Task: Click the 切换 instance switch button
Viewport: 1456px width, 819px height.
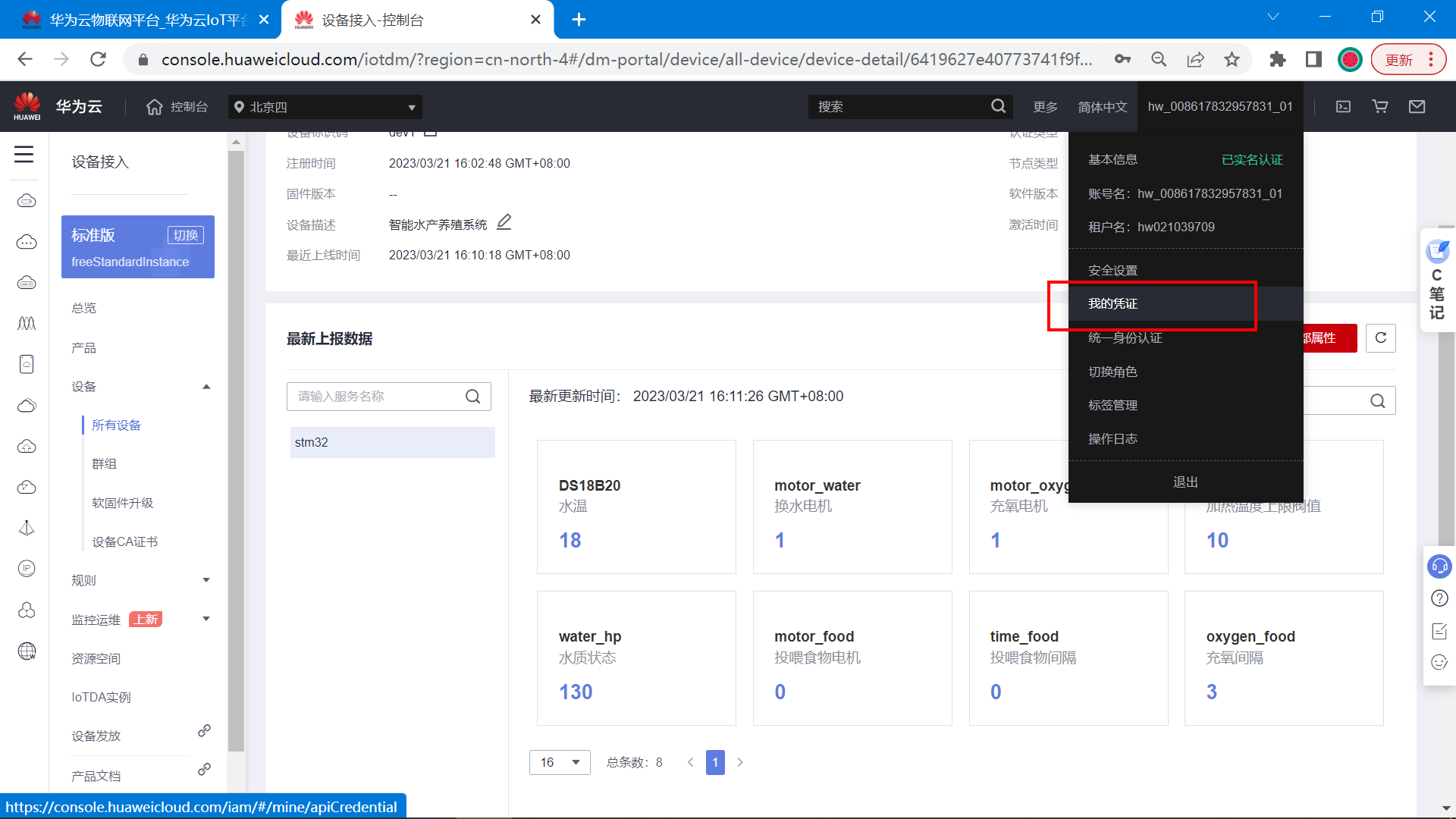Action: 186,235
